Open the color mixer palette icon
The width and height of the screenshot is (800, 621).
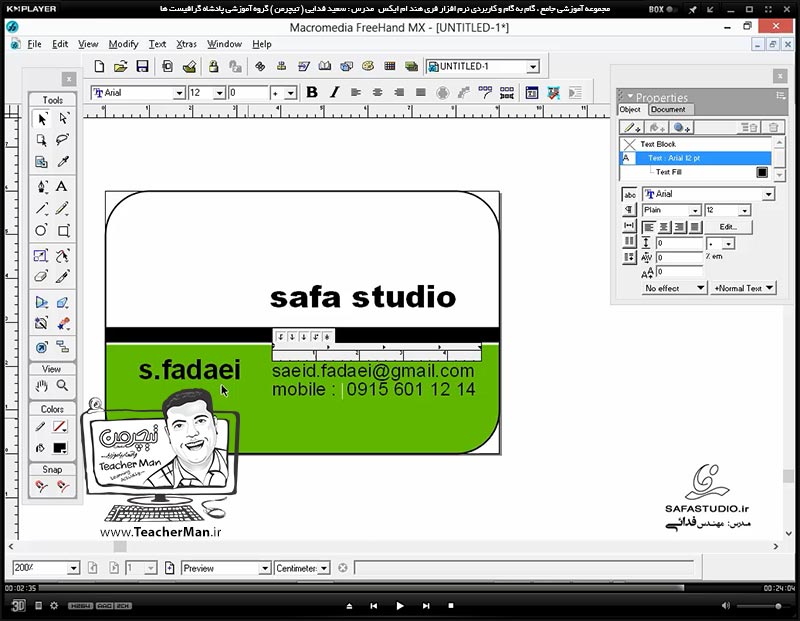[367, 66]
